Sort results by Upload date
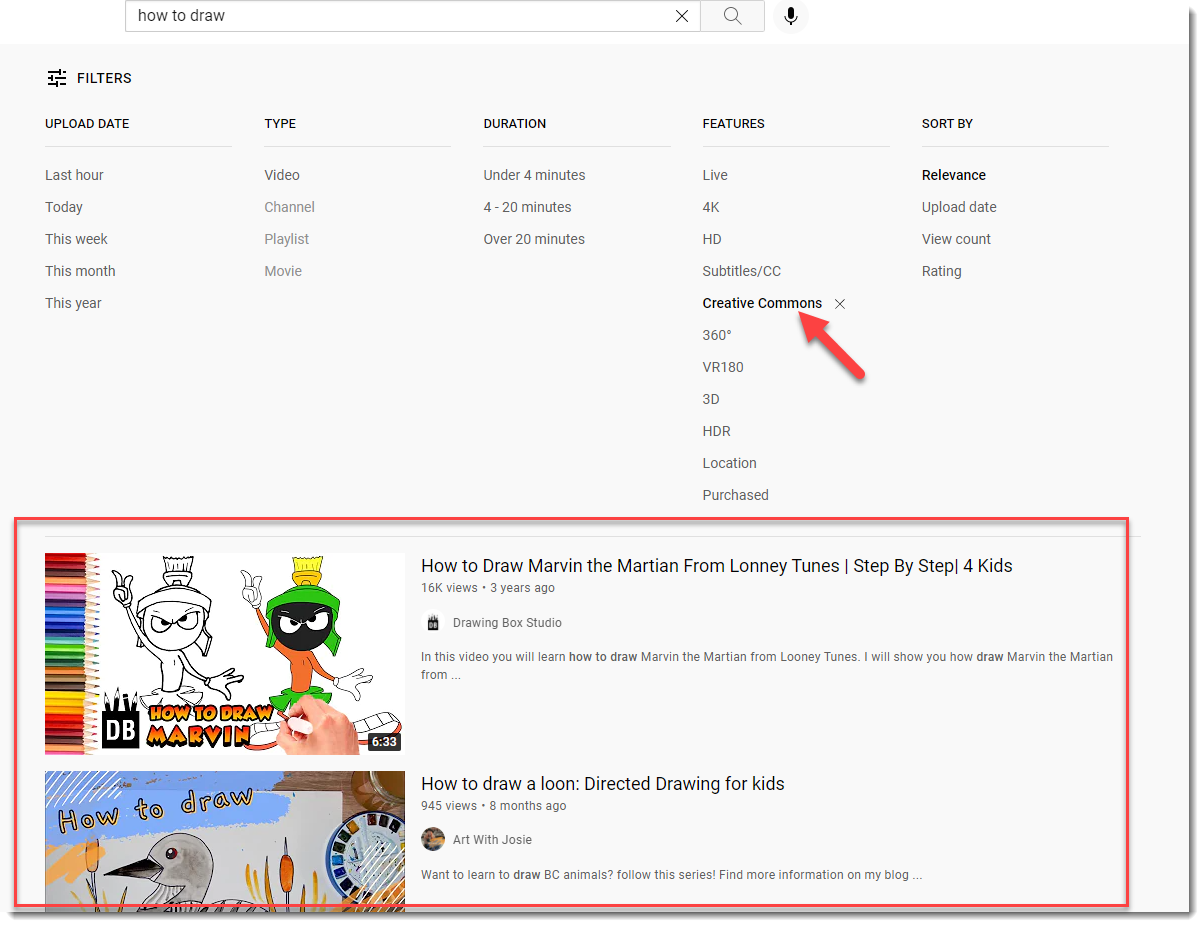1204x927 pixels. [959, 207]
